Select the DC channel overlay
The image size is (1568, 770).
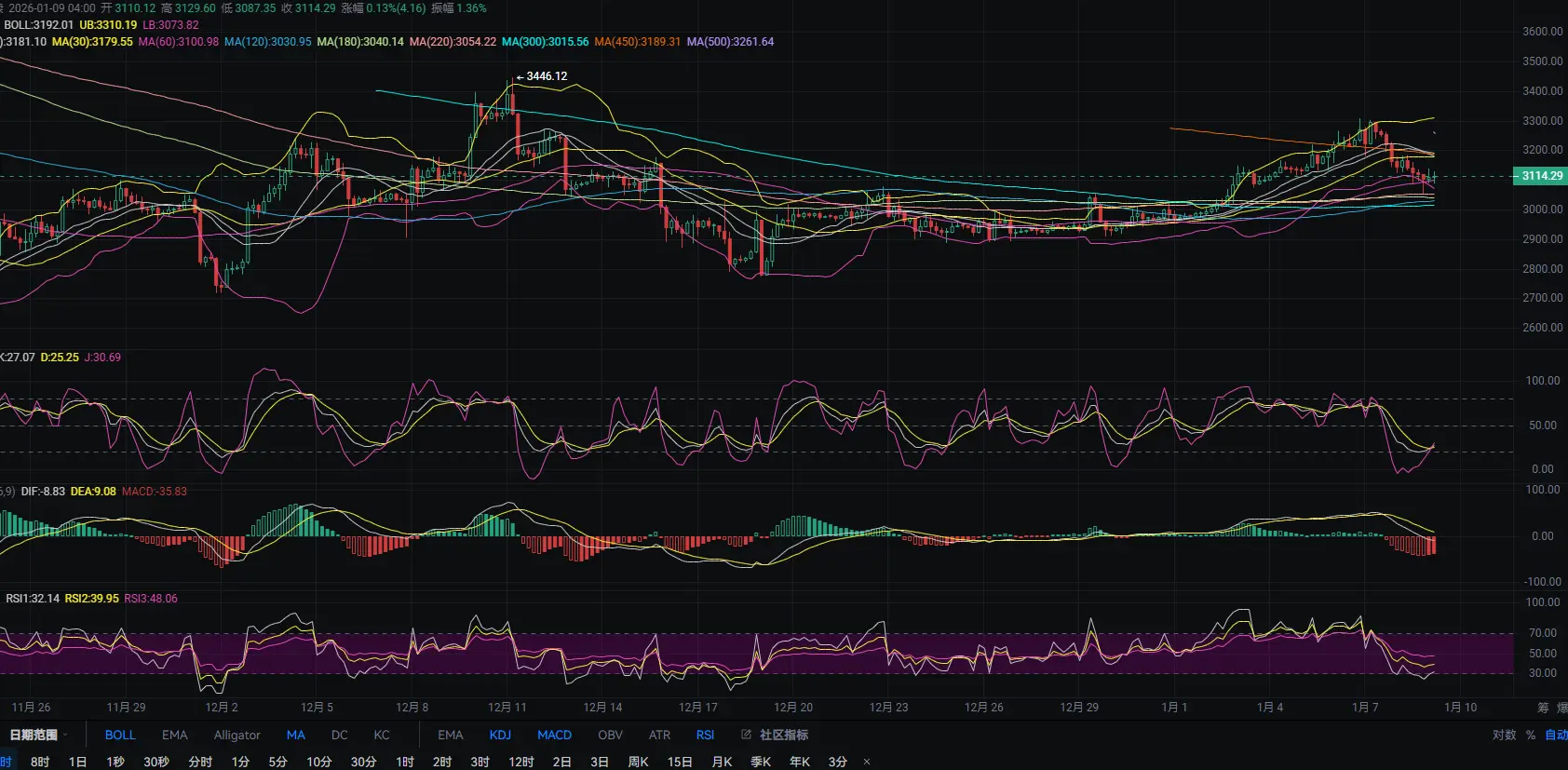click(x=339, y=735)
